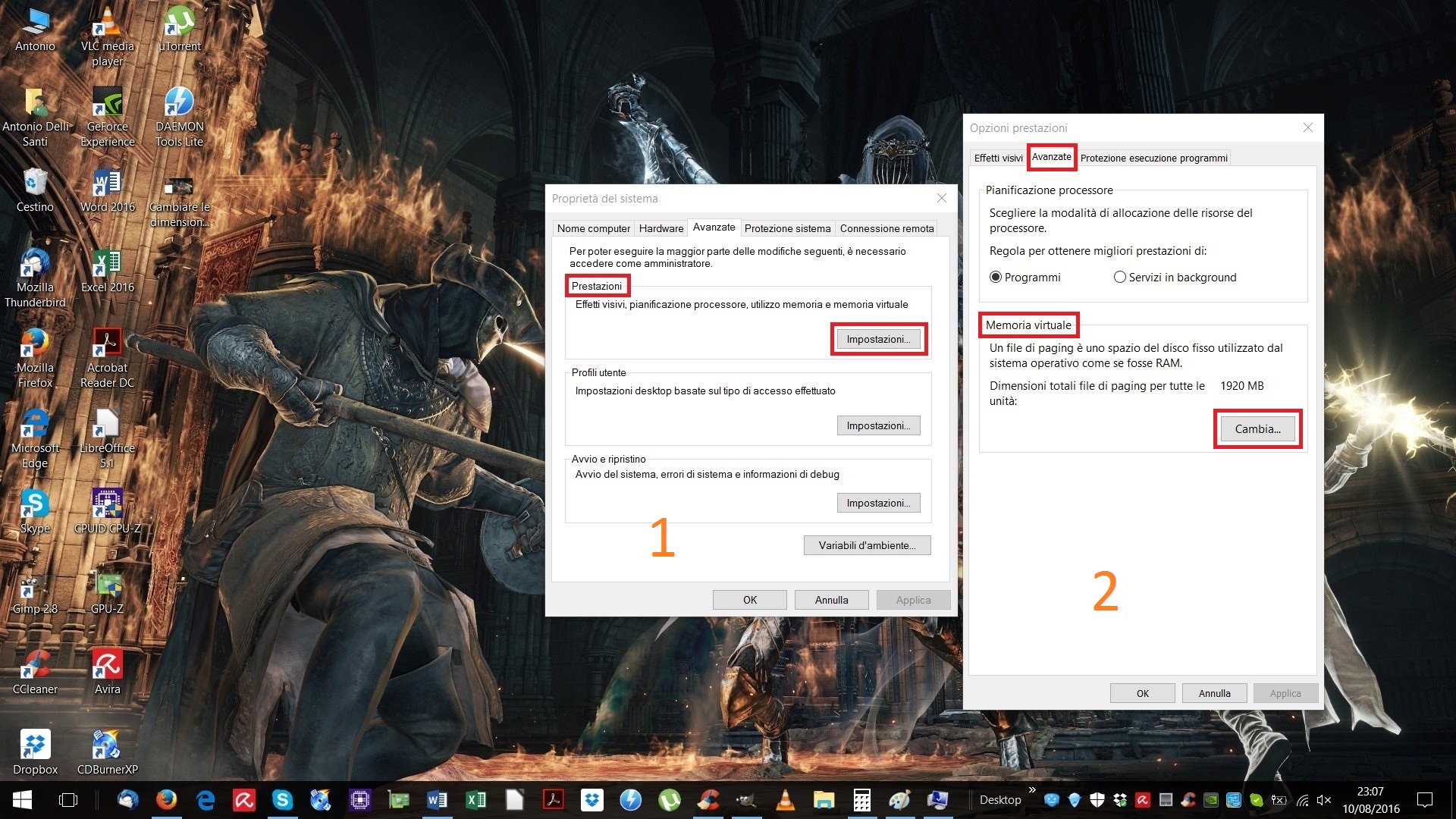The height and width of the screenshot is (819, 1456).
Task: Open Connessione remota tab
Action: tap(886, 228)
